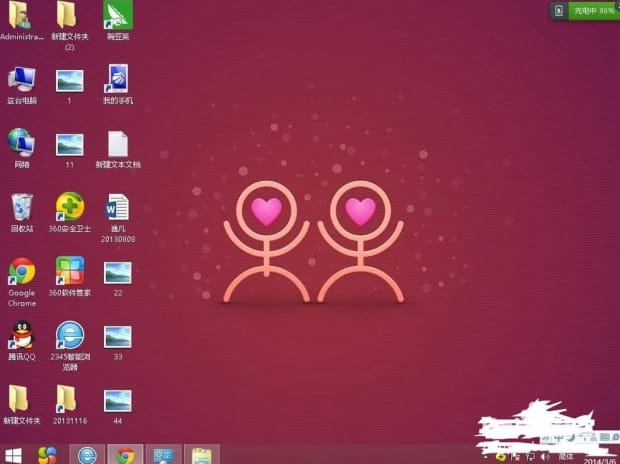Select the 360软件管家 desktop icon
620x464 pixels.
pyautogui.click(x=69, y=272)
